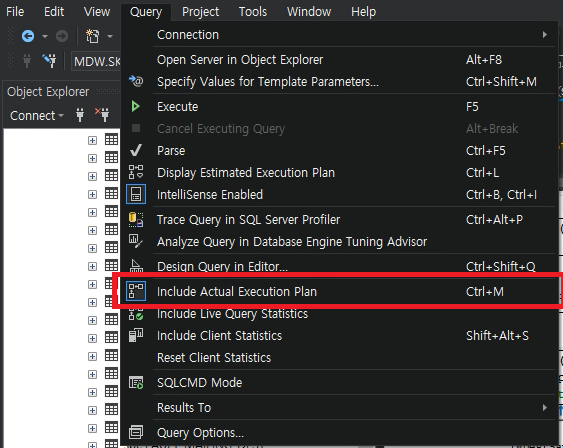Click the Connect plug icon in toolbar
The width and height of the screenshot is (563, 448).
pyautogui.click(x=27, y=61)
